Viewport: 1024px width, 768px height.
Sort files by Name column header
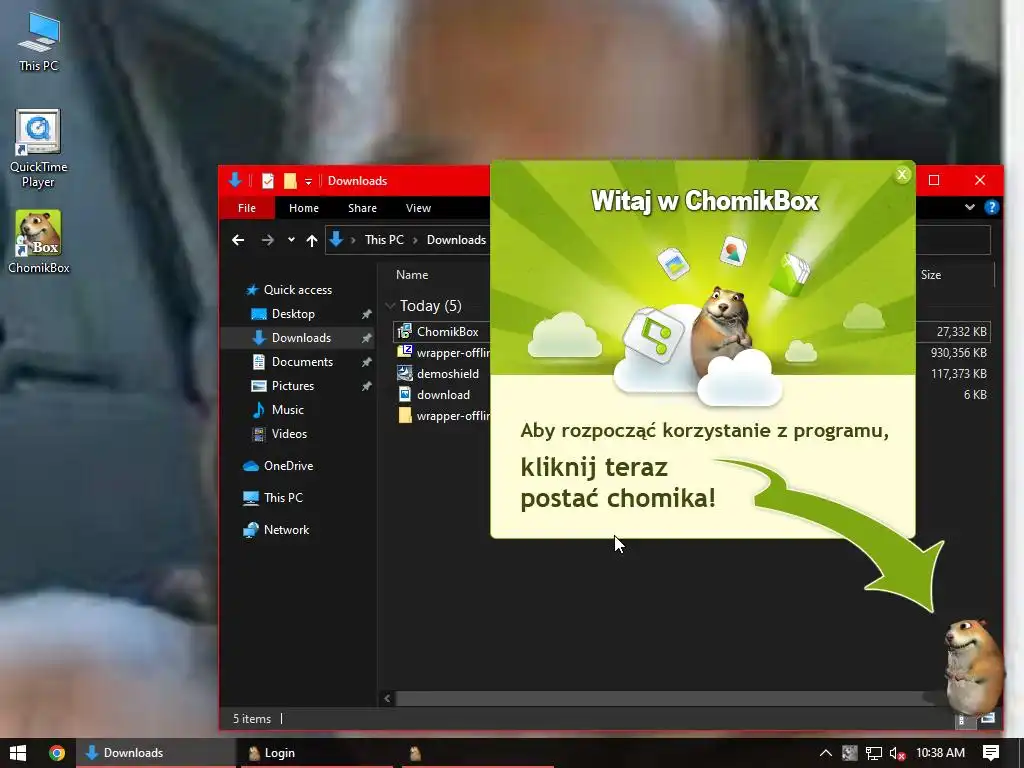[x=412, y=275]
